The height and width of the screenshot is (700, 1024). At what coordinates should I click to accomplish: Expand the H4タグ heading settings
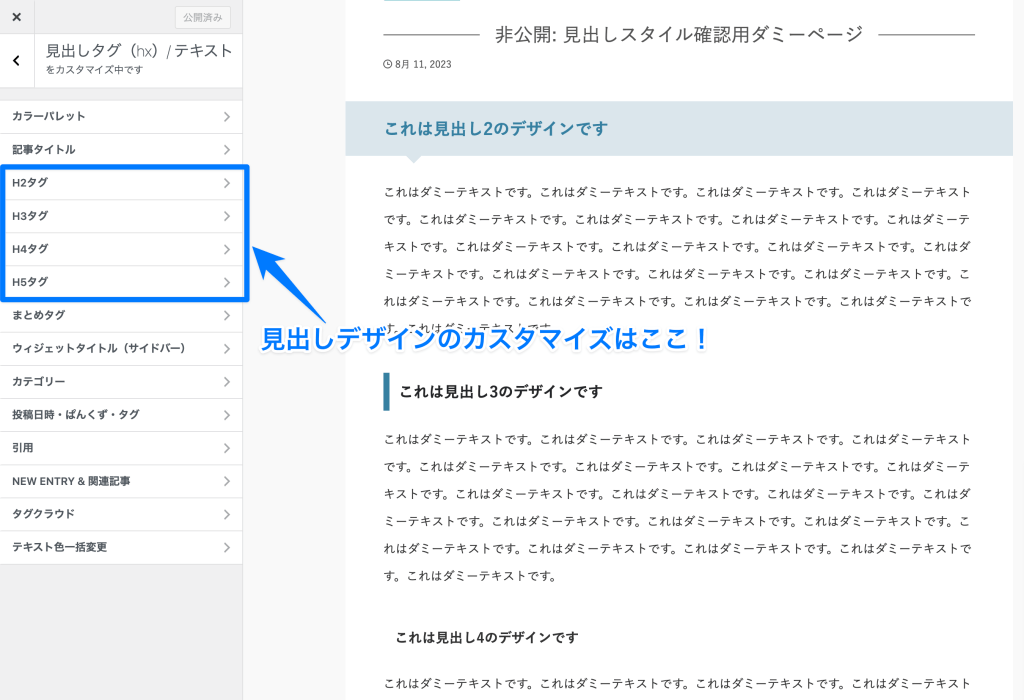(120, 248)
